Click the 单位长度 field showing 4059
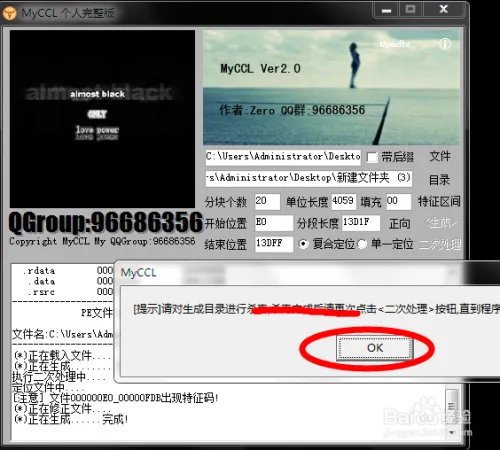This screenshot has width=500, height=450. point(344,202)
